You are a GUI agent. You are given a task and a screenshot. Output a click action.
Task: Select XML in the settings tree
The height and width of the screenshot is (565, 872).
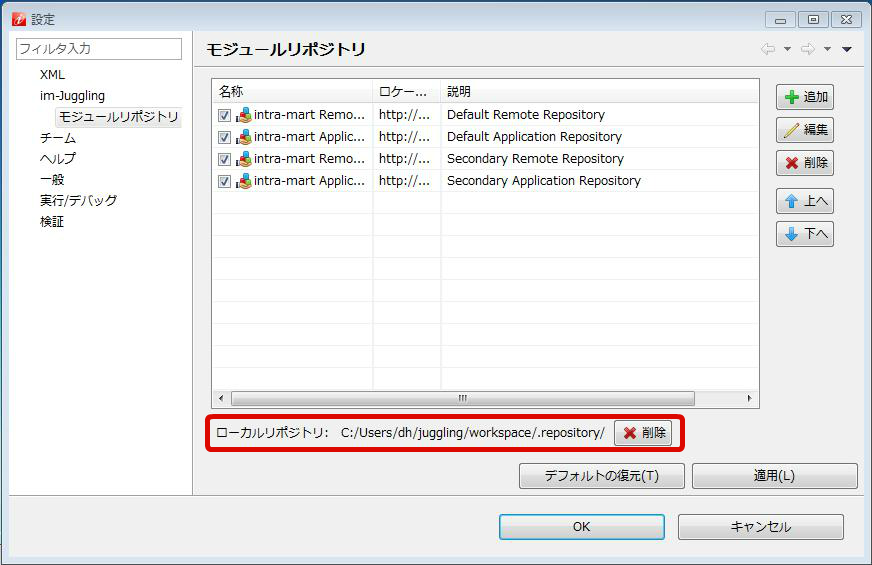pyautogui.click(x=52, y=75)
